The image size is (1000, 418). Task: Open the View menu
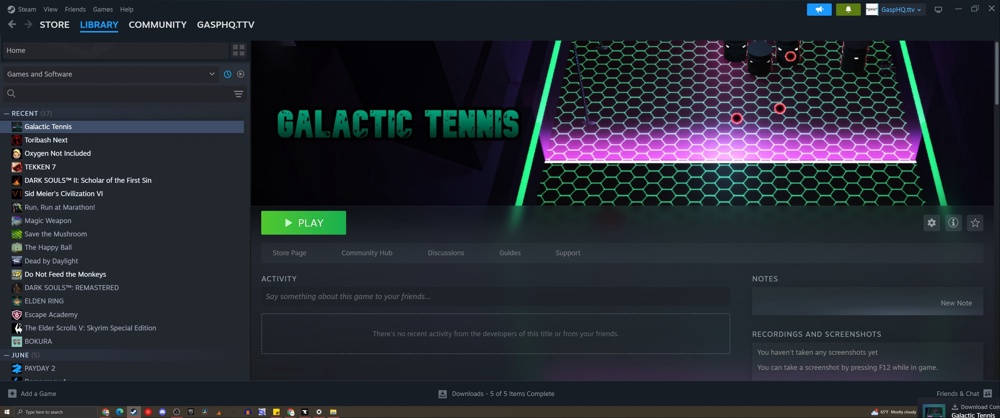click(50, 10)
